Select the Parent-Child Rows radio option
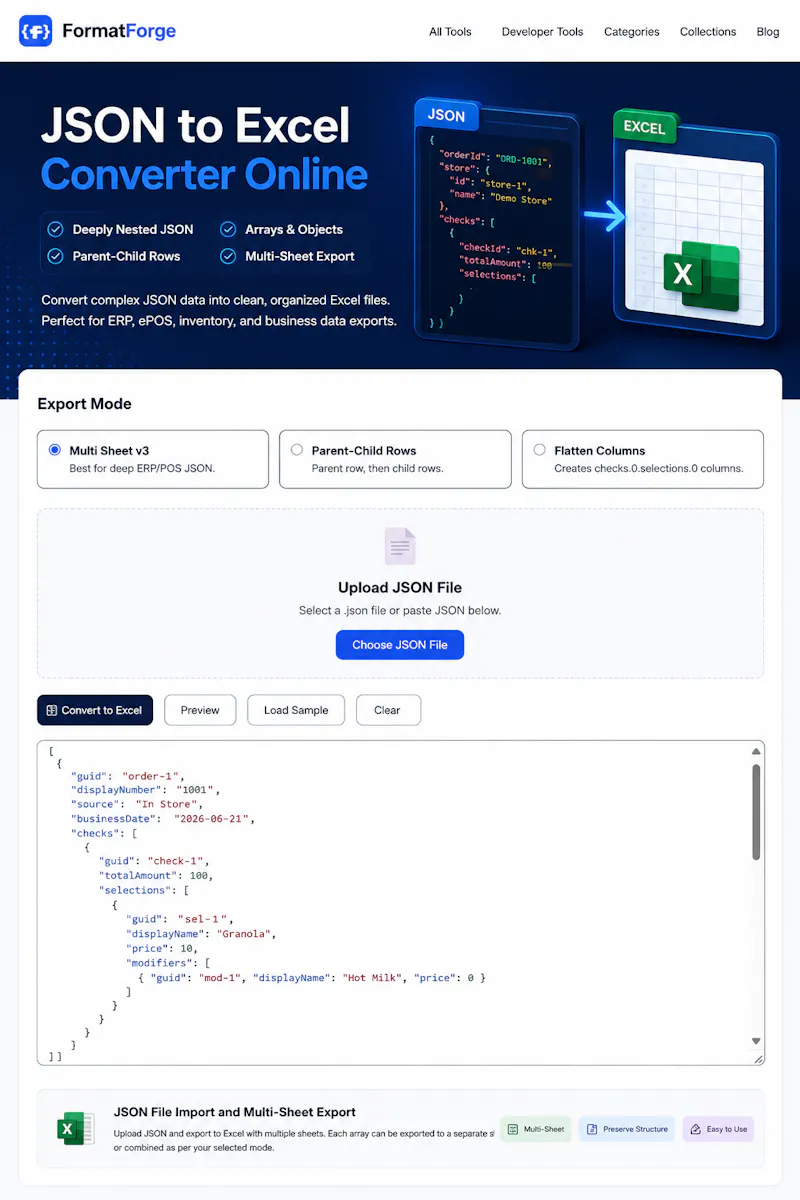 point(297,450)
